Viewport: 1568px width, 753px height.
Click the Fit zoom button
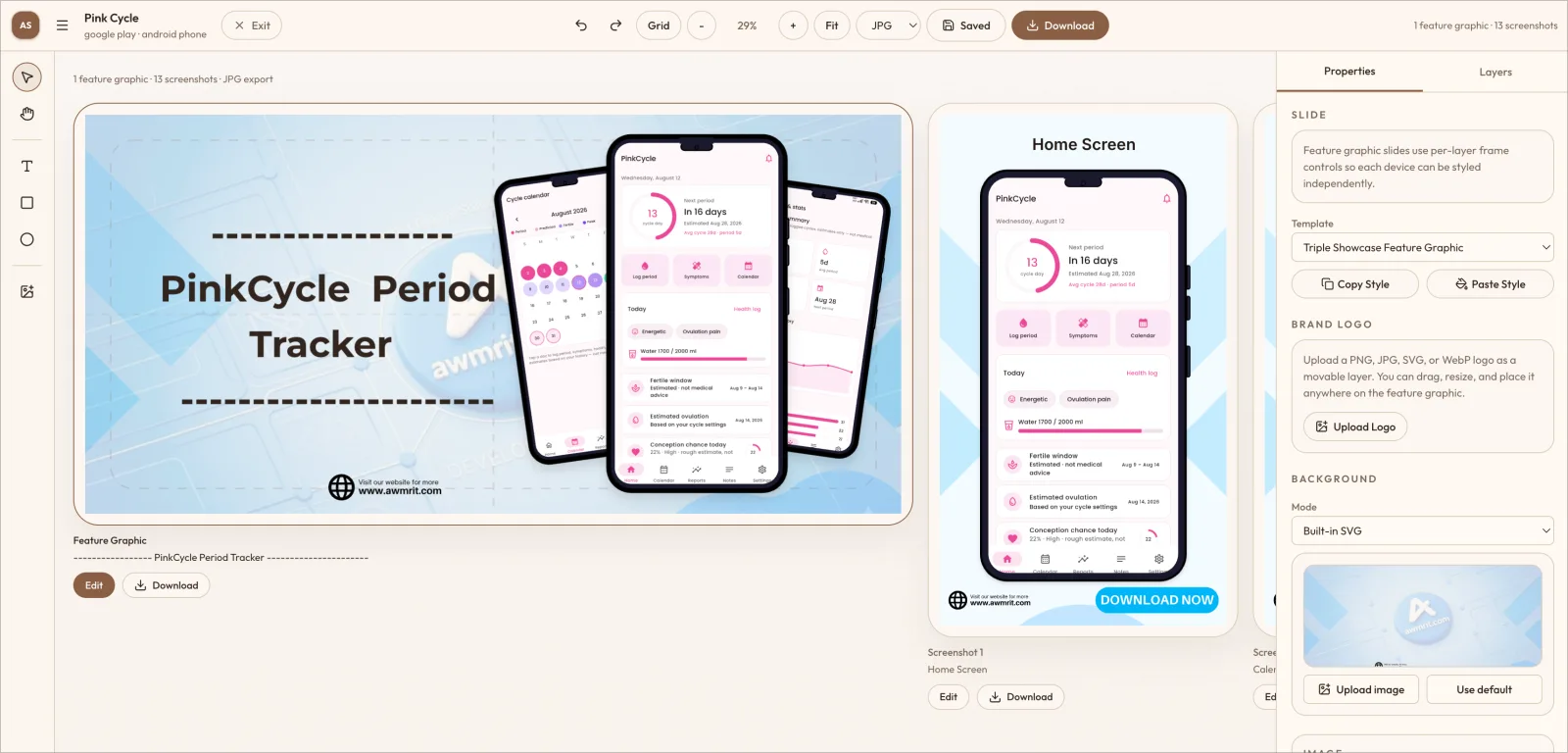pos(832,25)
